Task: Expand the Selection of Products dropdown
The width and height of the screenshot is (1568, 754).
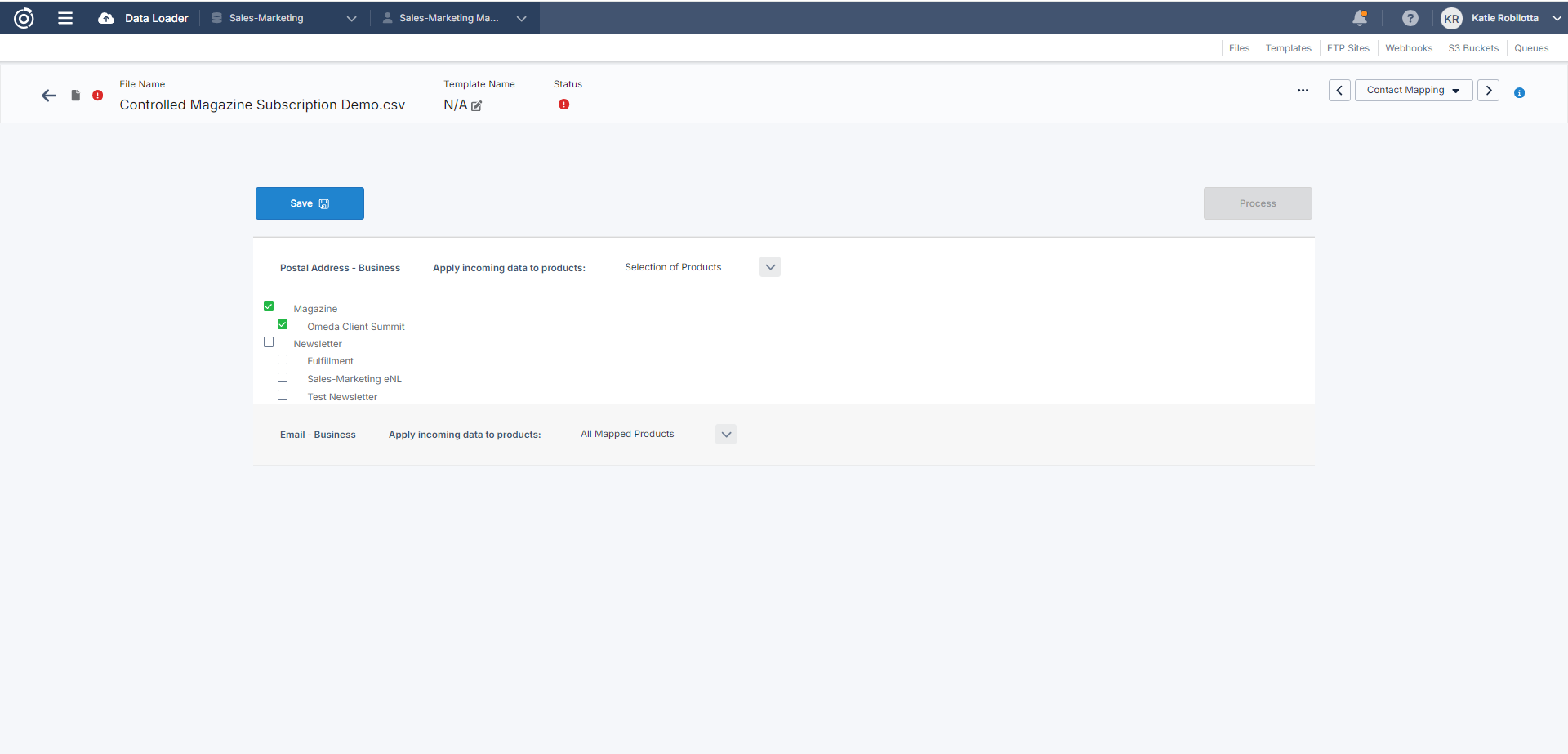Action: [x=769, y=267]
